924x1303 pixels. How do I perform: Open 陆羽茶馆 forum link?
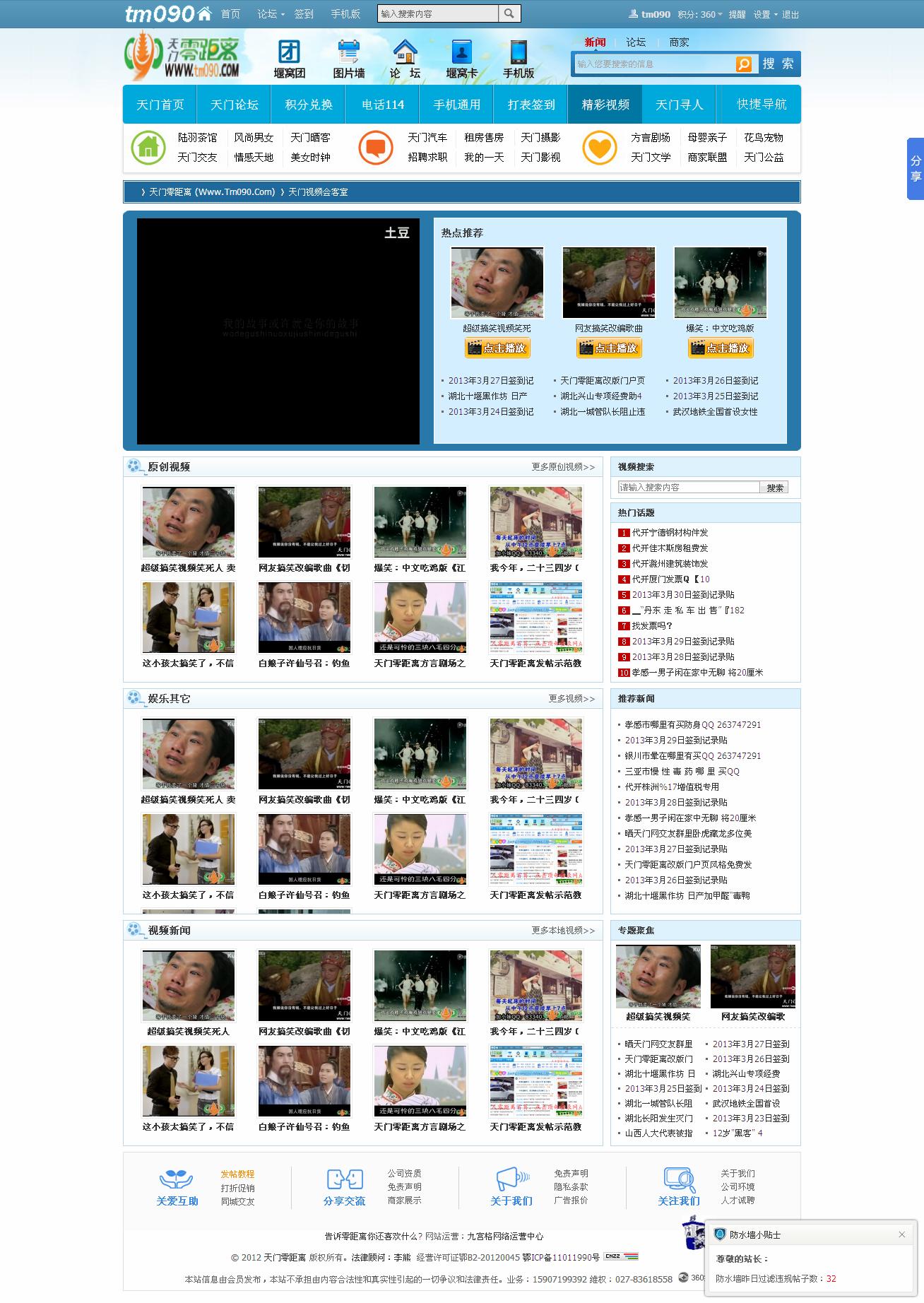pyautogui.click(x=197, y=138)
